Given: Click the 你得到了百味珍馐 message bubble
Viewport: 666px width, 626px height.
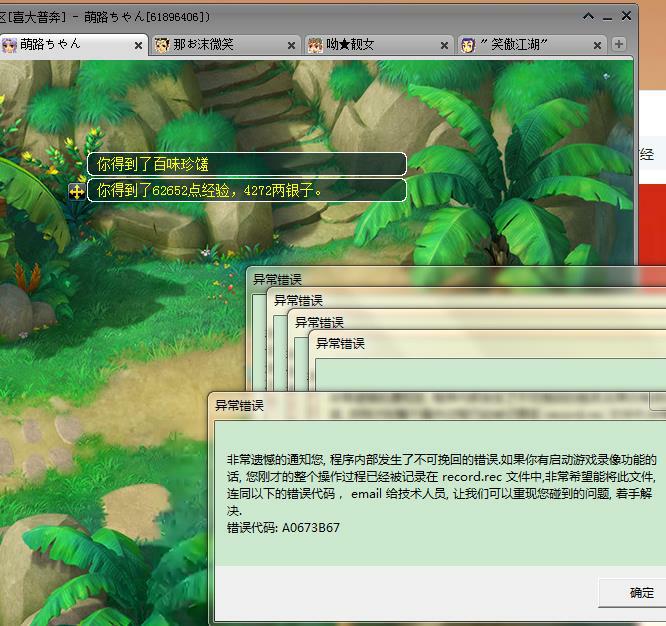Looking at the screenshot, I should click(x=247, y=164).
